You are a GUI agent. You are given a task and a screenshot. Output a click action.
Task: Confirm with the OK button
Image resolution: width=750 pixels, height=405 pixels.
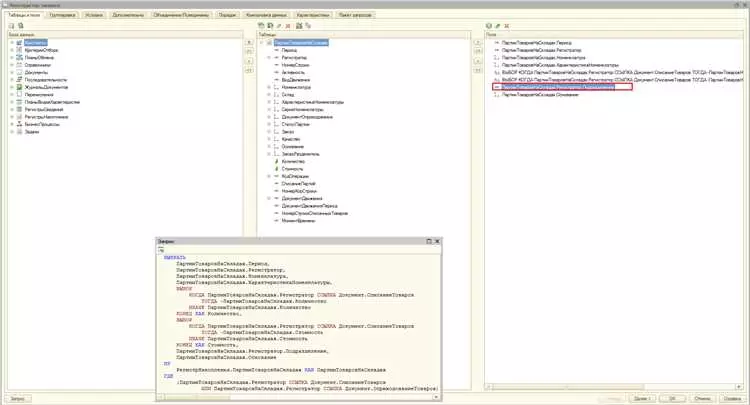click(672, 398)
